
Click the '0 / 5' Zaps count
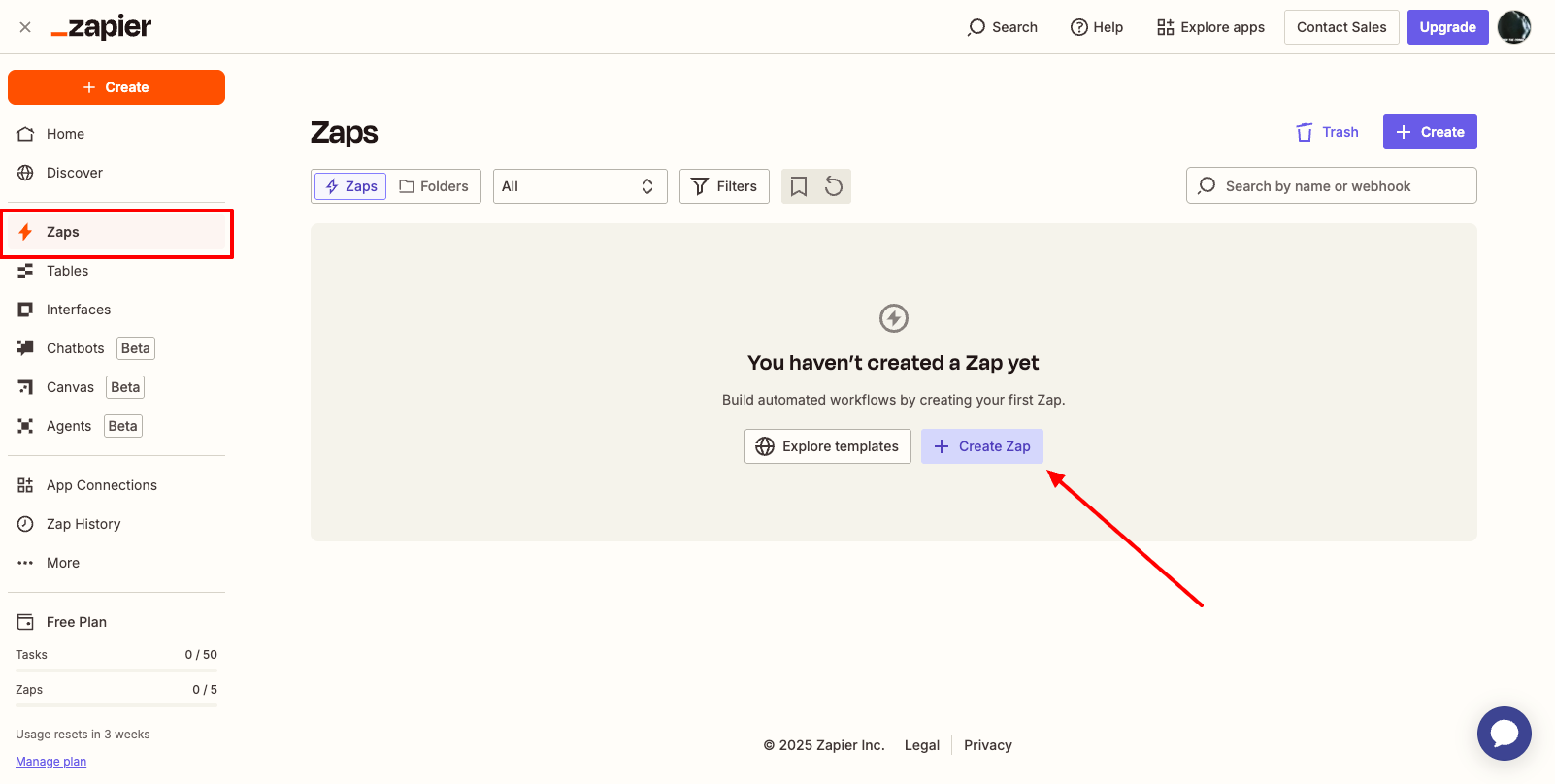coord(205,690)
